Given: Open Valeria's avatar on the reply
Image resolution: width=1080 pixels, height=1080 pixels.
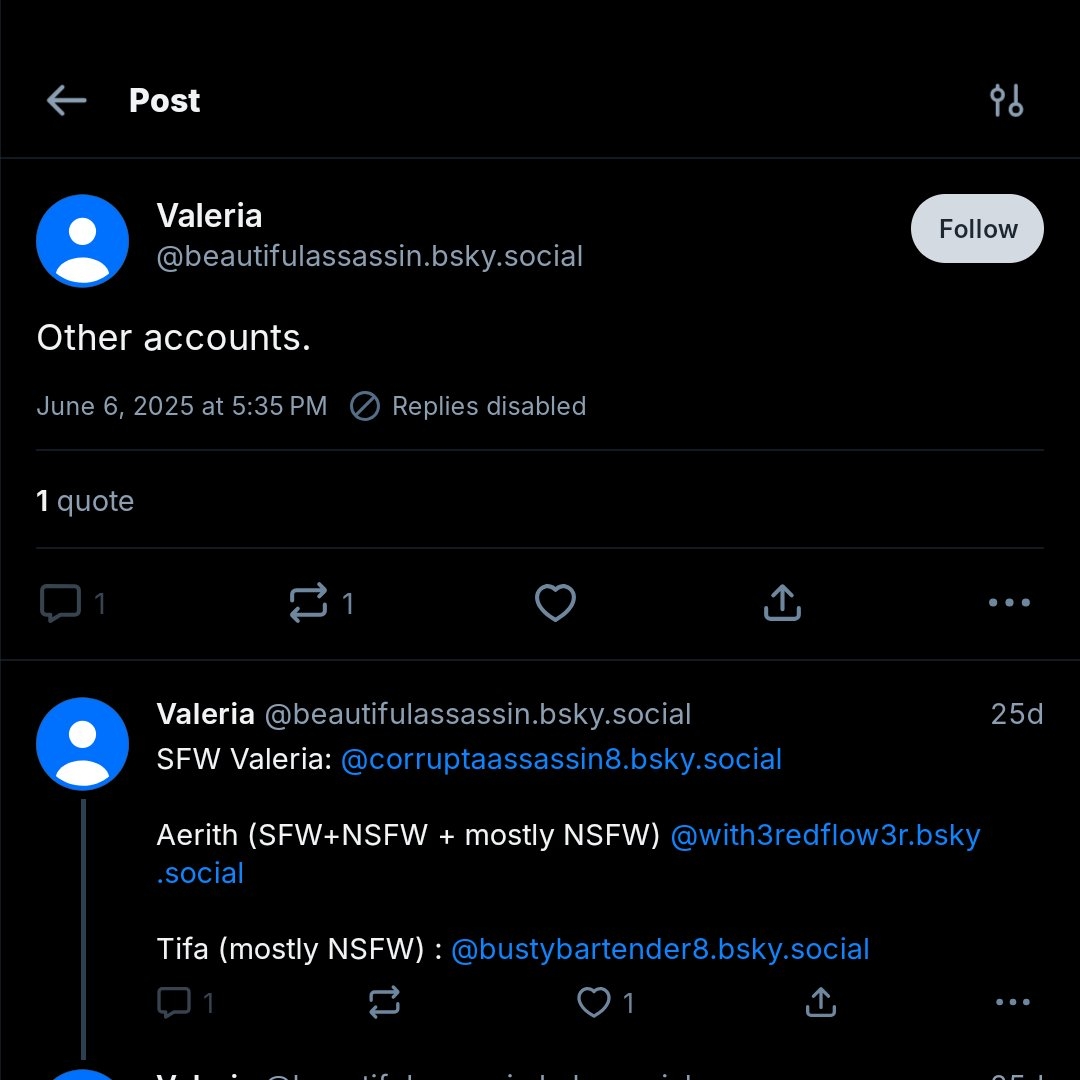Looking at the screenshot, I should point(82,744).
